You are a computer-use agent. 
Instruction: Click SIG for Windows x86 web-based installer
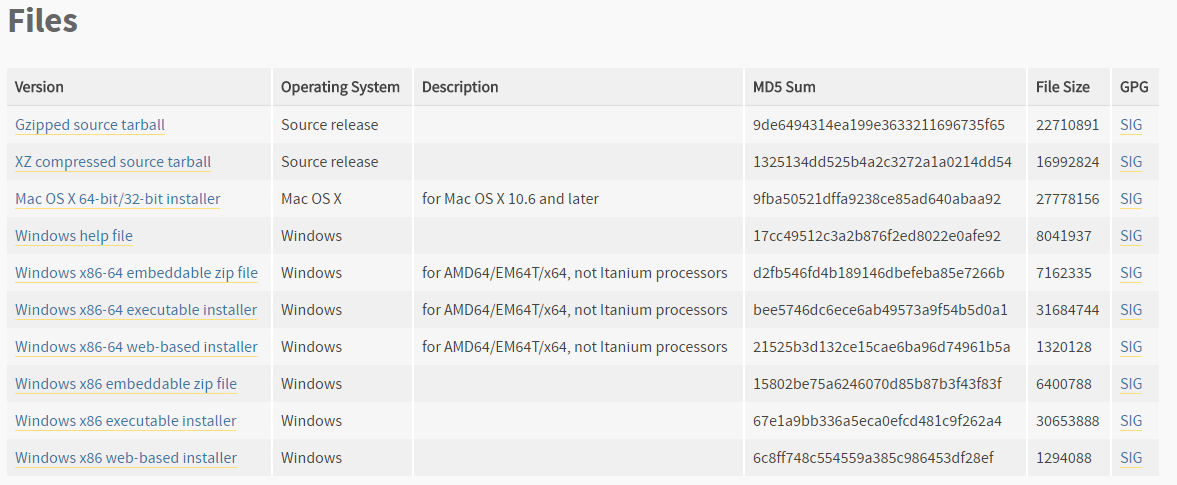tap(1130, 457)
